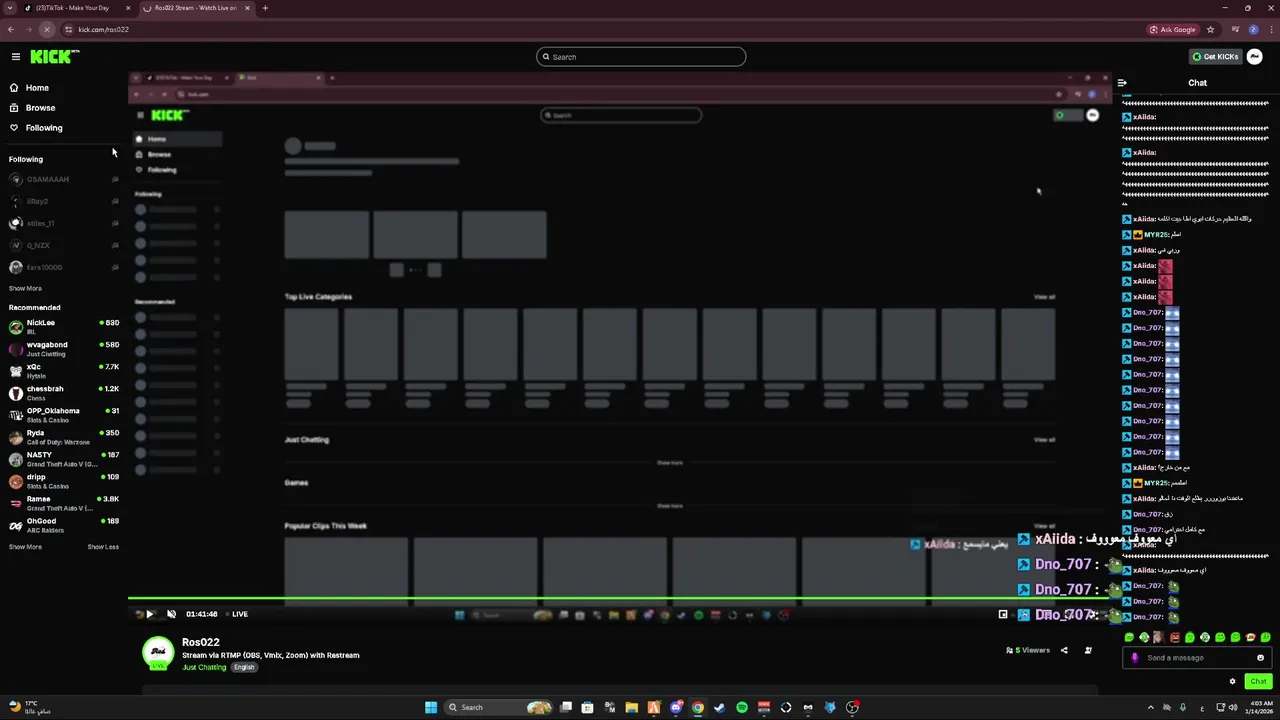Open recommended channel NASTY
Screen dimensions: 1280x720
click(63, 459)
